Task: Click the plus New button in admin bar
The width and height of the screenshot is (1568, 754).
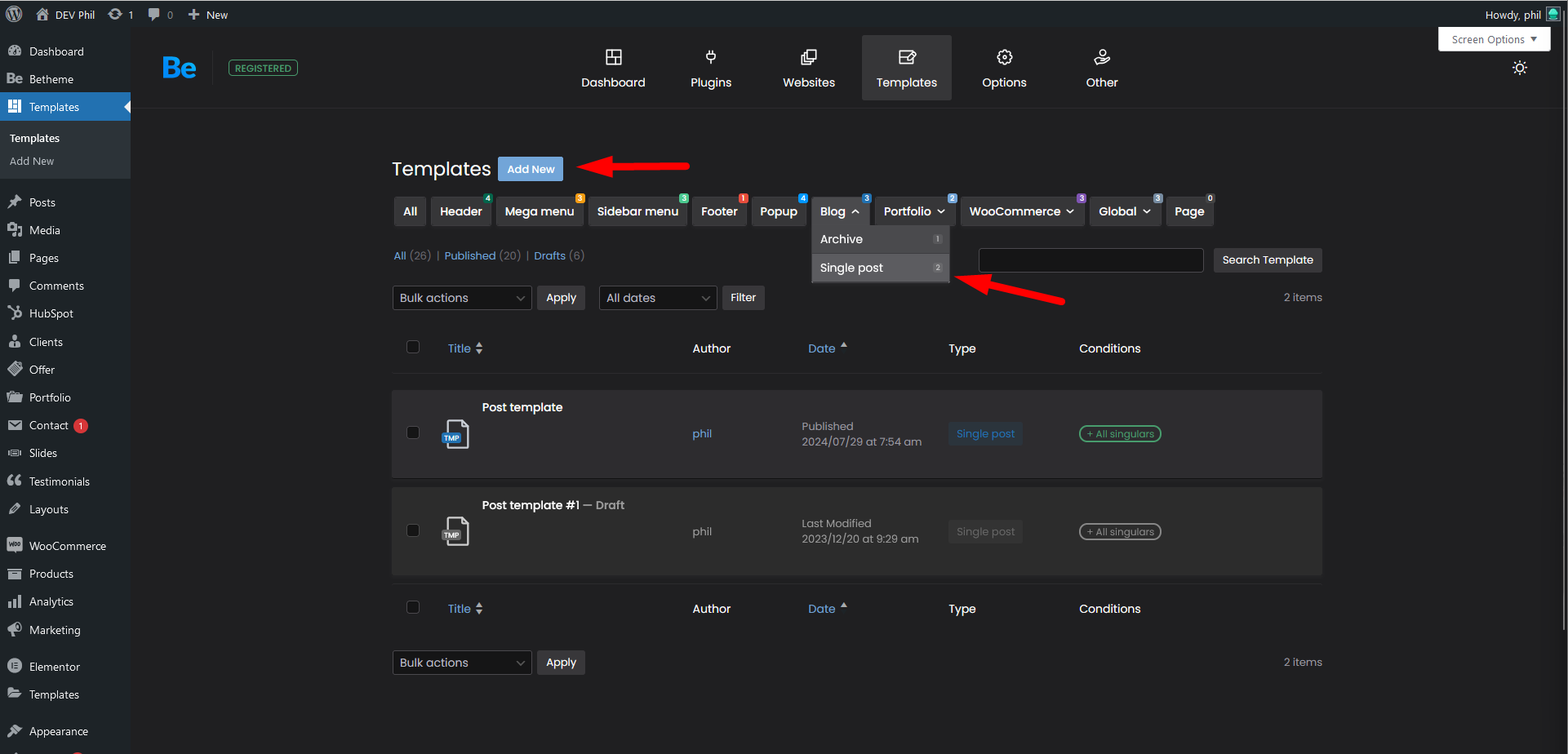Action: (x=208, y=15)
